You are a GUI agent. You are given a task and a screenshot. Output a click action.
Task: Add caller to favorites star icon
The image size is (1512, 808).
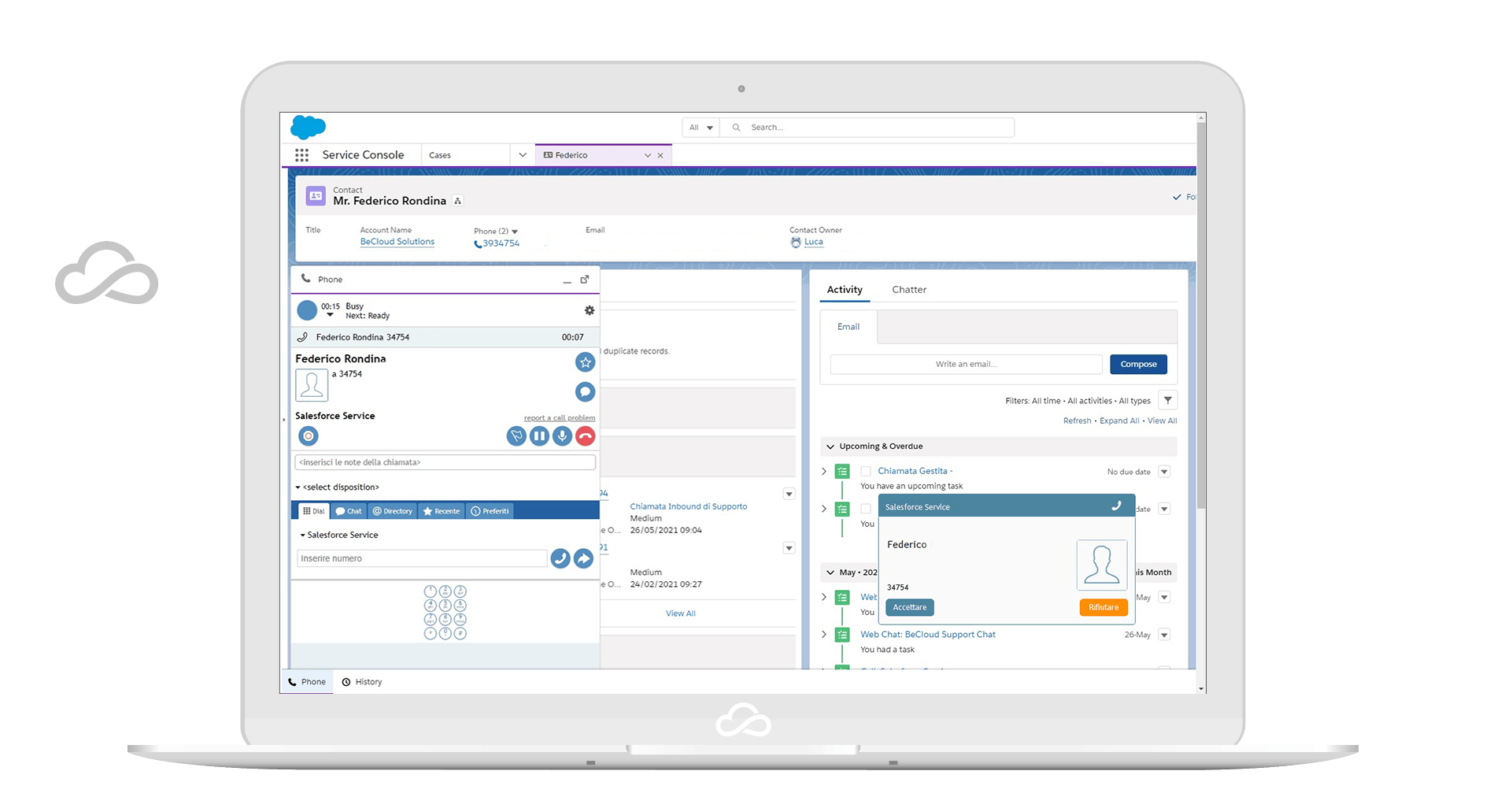(585, 362)
